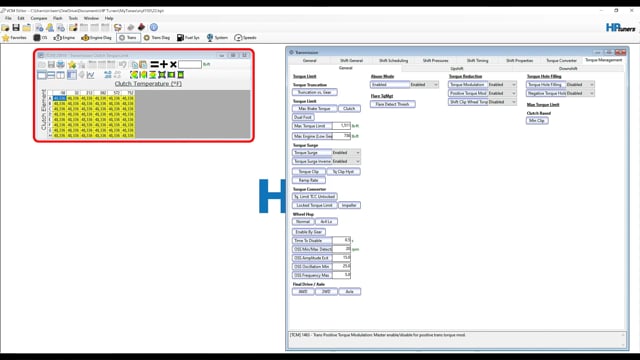640x360 pixels.
Task: Open the Clutch torque limit table
Action: 349,109
